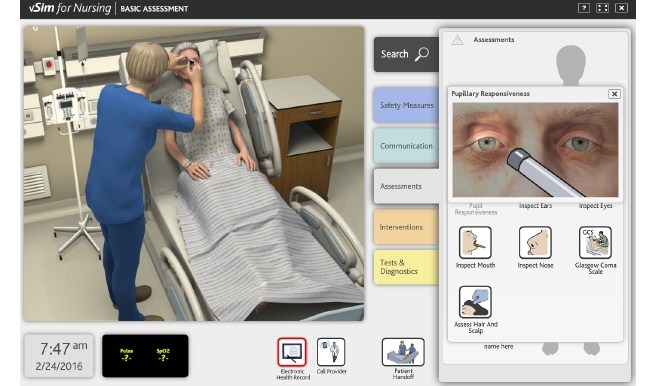Open the Interventions tab
The height and width of the screenshot is (386, 656).
pos(406,227)
